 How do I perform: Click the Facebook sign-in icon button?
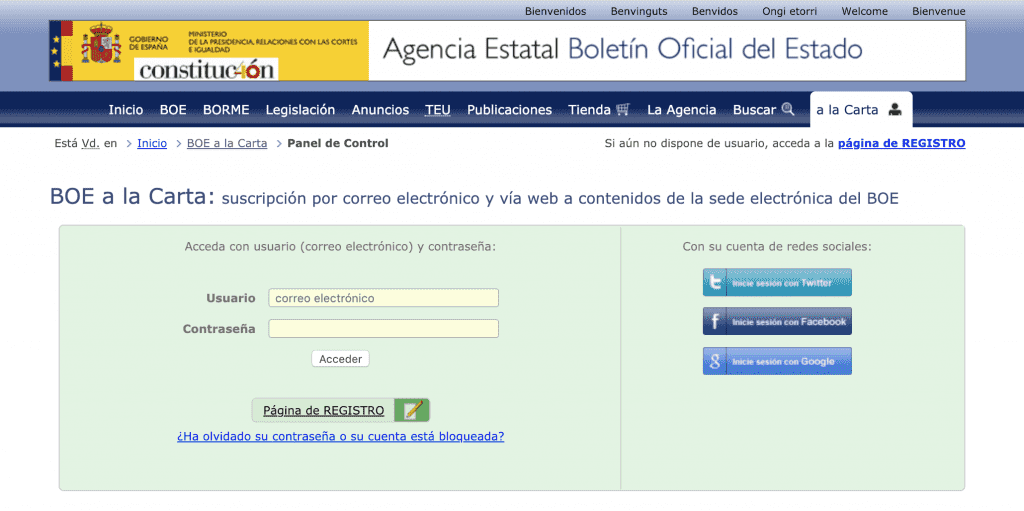[x=715, y=322]
